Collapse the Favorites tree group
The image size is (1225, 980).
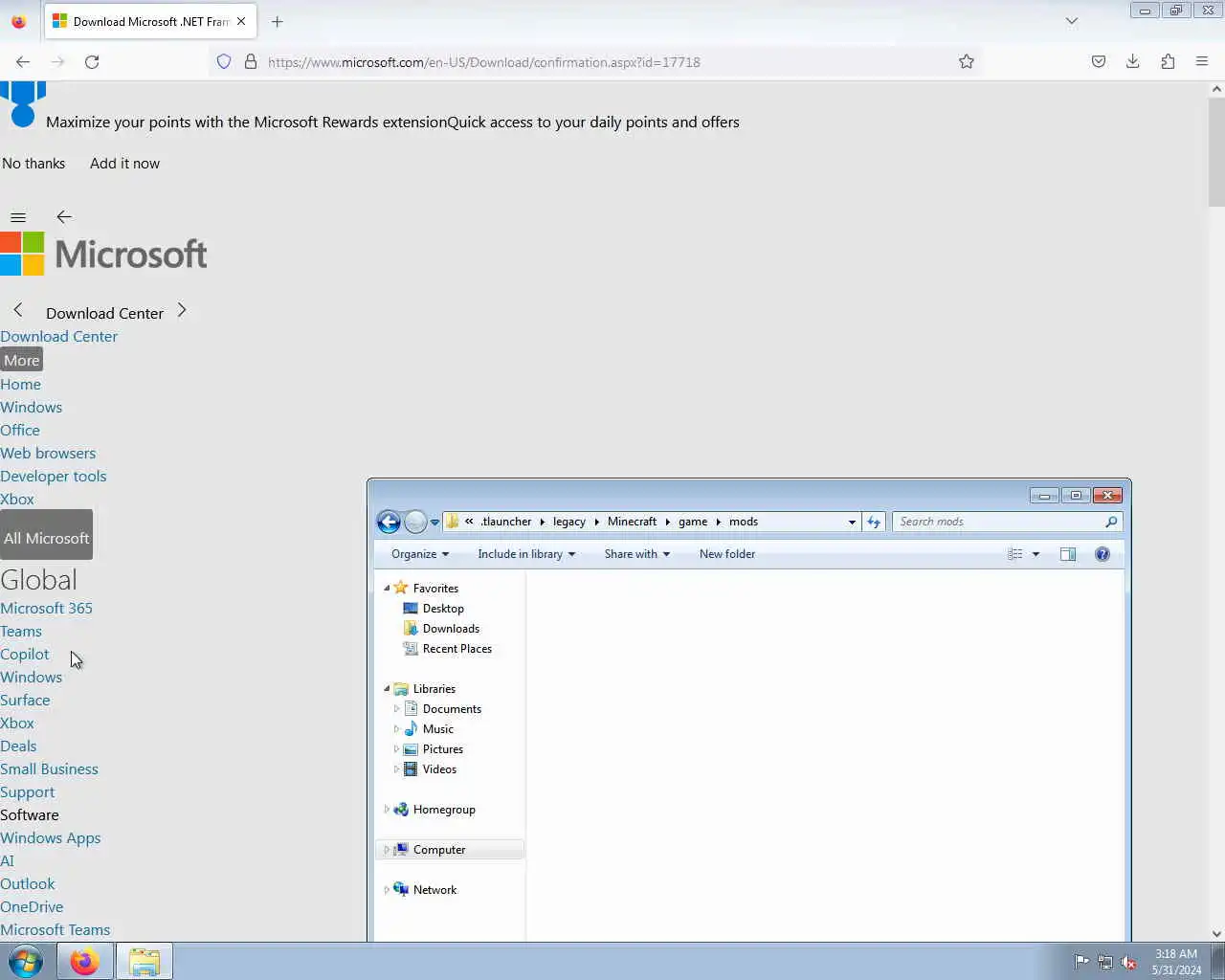(387, 589)
